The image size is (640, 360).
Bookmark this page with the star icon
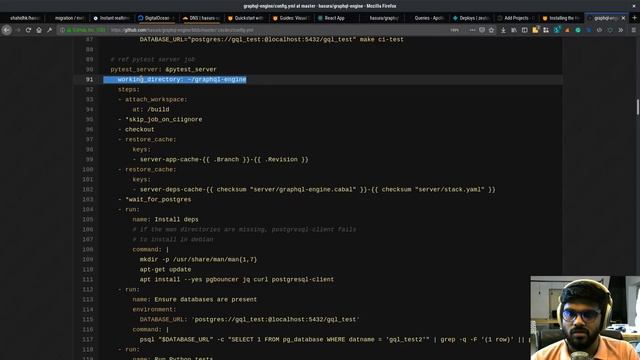tap(491, 30)
